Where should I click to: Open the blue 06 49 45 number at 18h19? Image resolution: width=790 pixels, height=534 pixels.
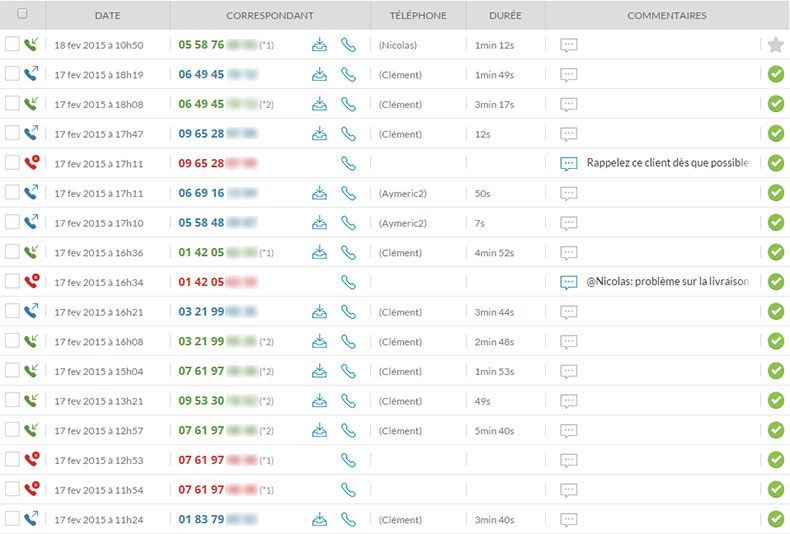pos(218,75)
